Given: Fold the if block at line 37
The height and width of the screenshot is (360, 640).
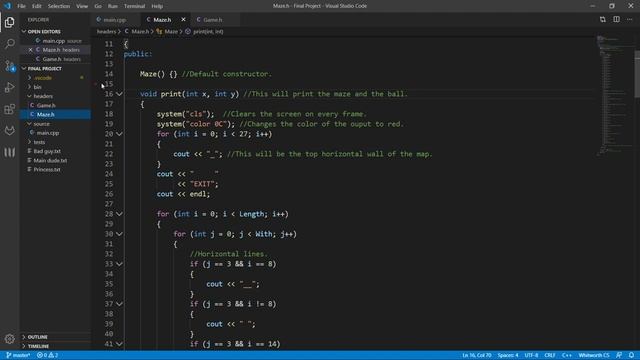Looking at the screenshot, I should [x=119, y=304].
